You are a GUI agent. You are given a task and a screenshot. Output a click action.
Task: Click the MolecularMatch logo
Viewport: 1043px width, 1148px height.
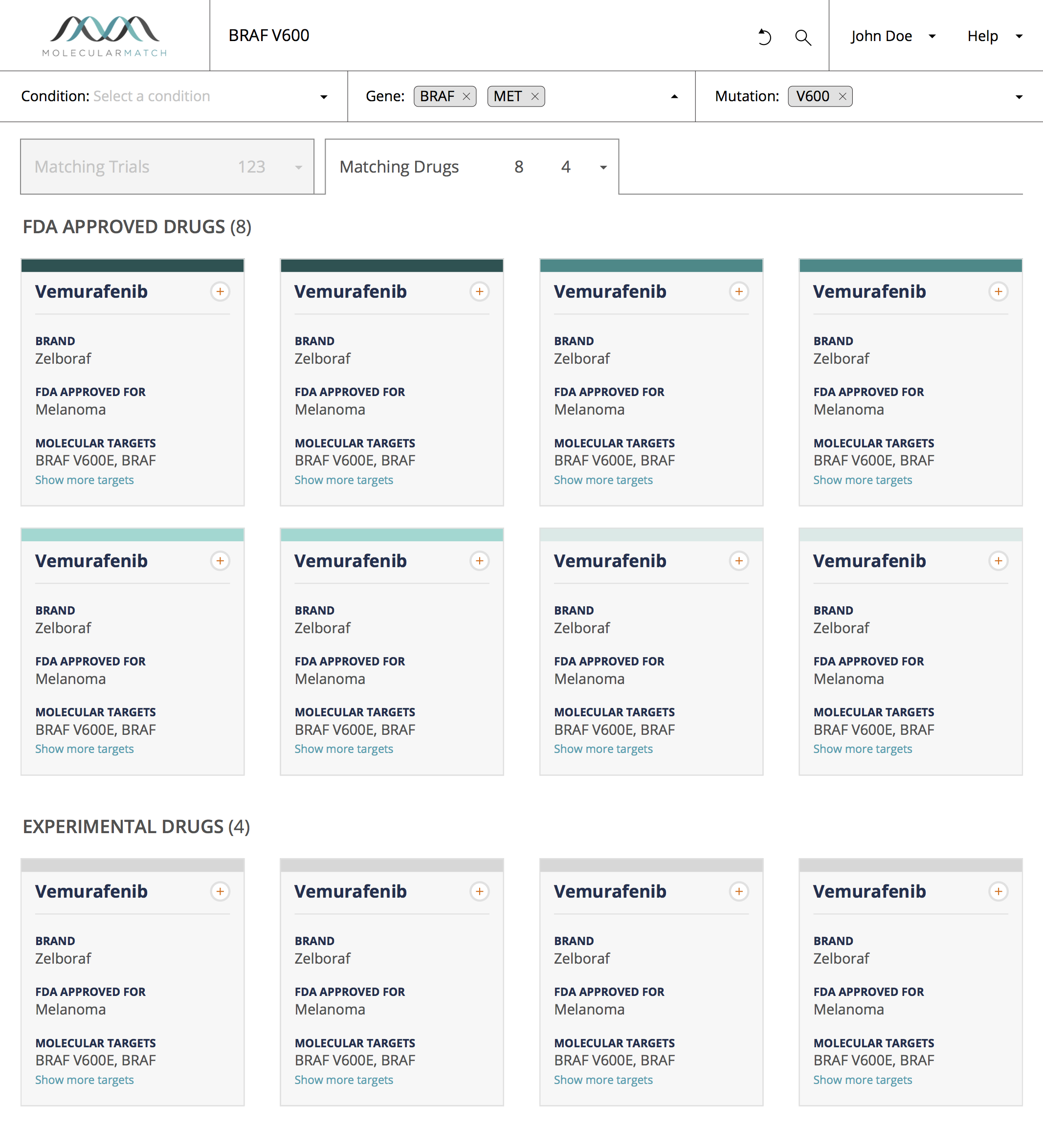pyautogui.click(x=105, y=36)
